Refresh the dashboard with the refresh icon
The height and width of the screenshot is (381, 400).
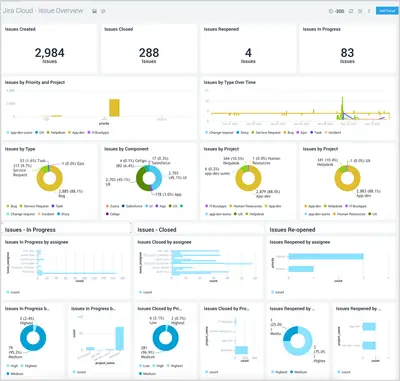351,11
